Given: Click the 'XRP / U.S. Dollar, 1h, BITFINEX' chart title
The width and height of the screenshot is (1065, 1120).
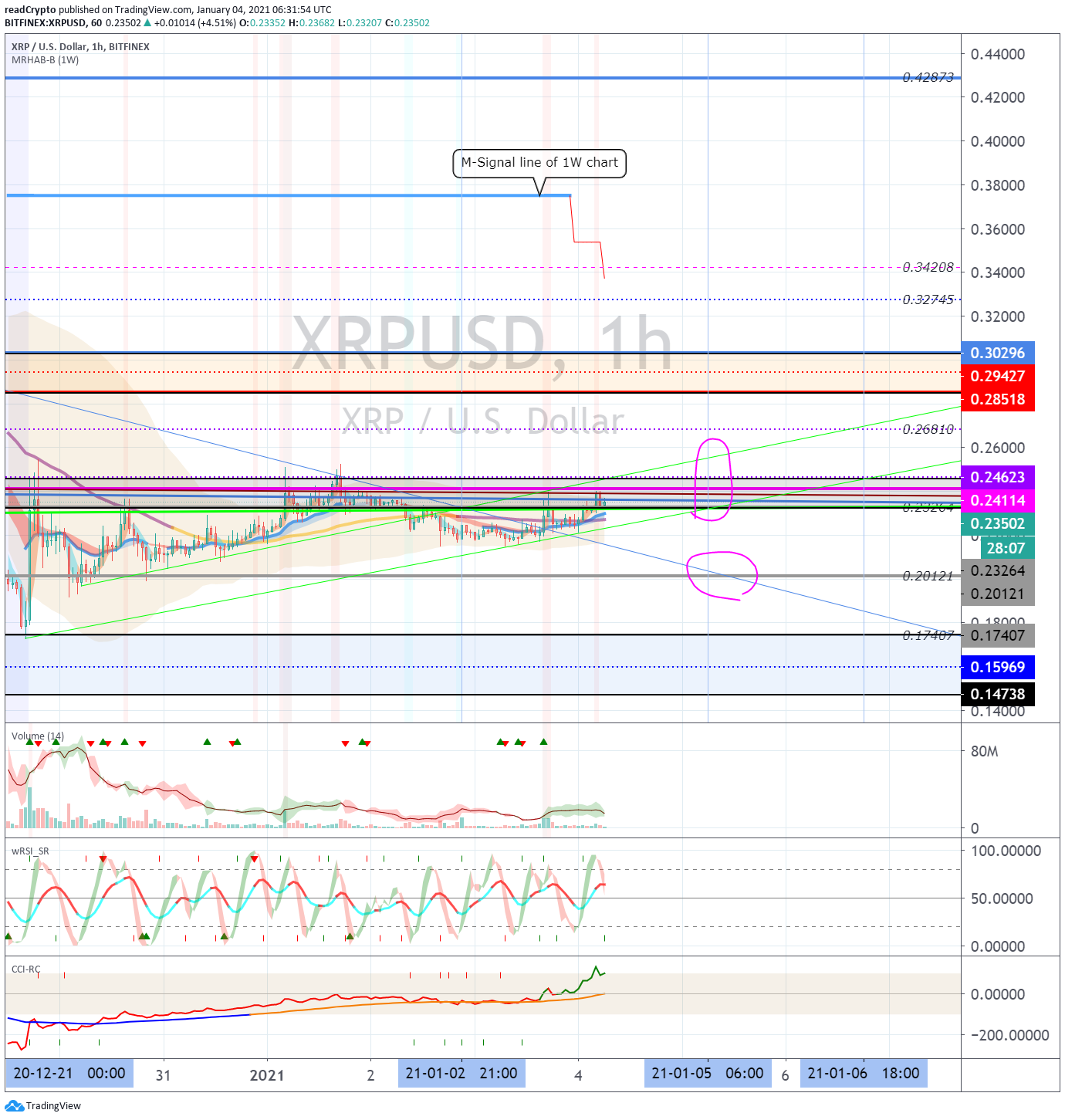Looking at the screenshot, I should click(x=80, y=47).
